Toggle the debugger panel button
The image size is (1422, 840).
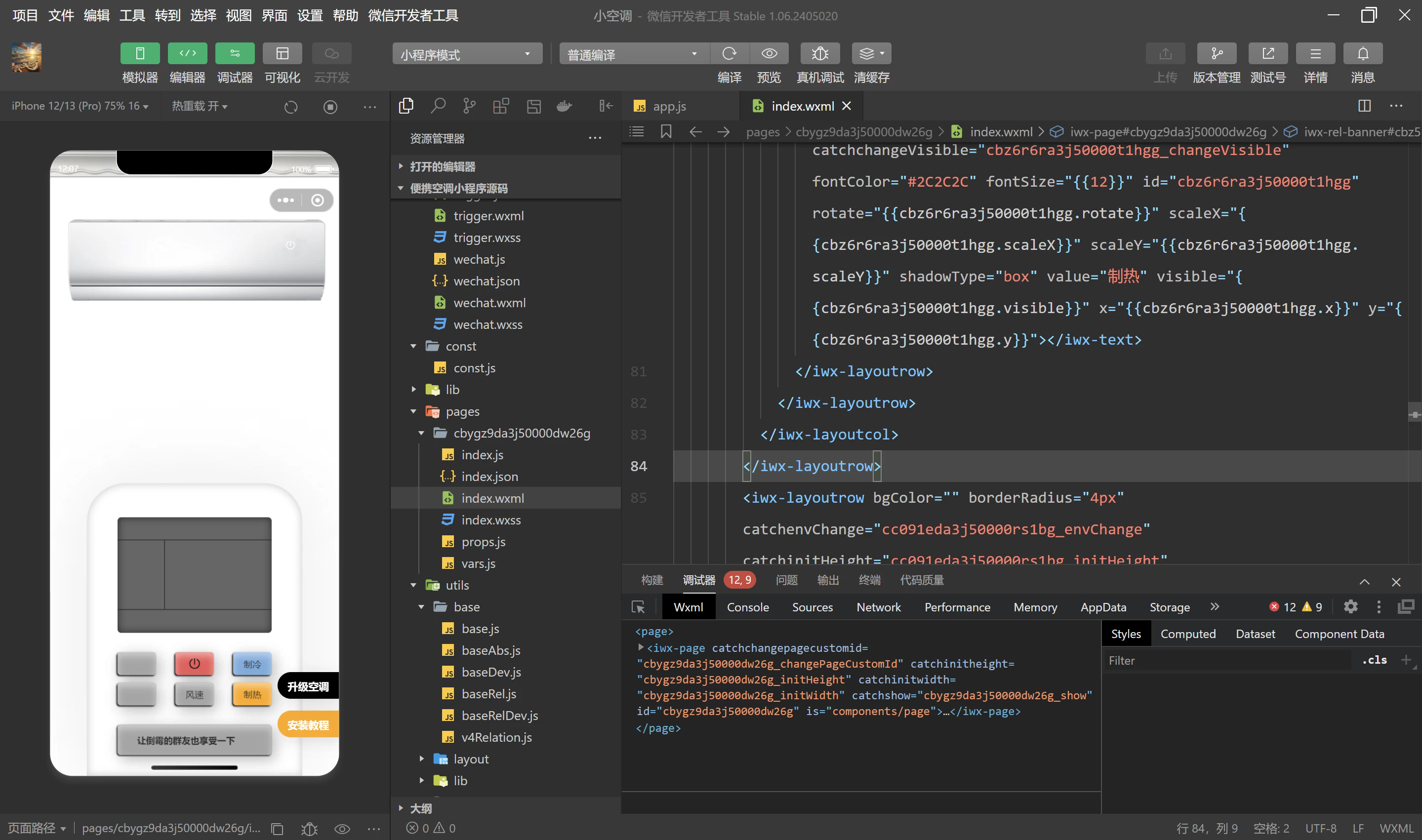[x=235, y=54]
